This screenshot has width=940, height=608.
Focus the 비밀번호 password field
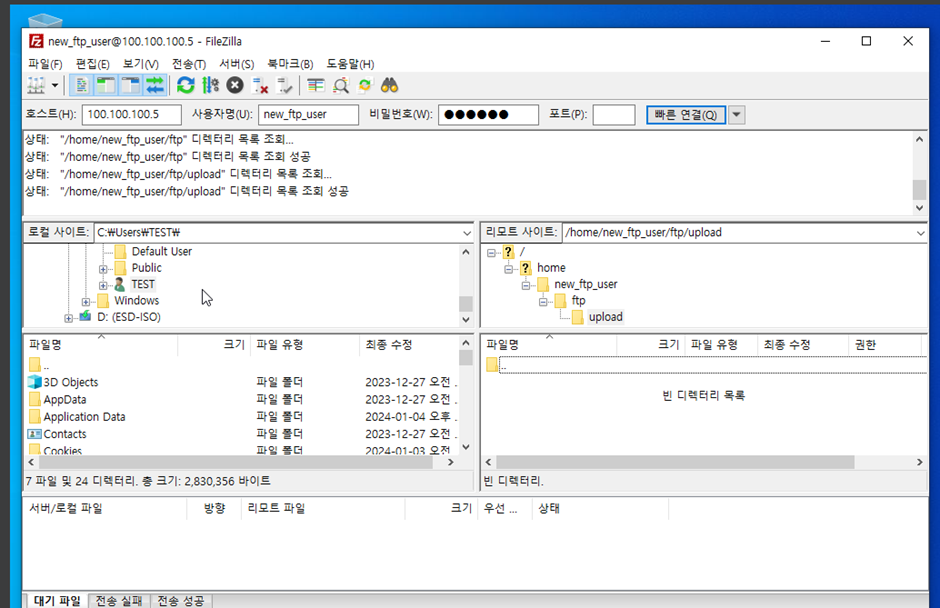pyautogui.click(x=488, y=115)
